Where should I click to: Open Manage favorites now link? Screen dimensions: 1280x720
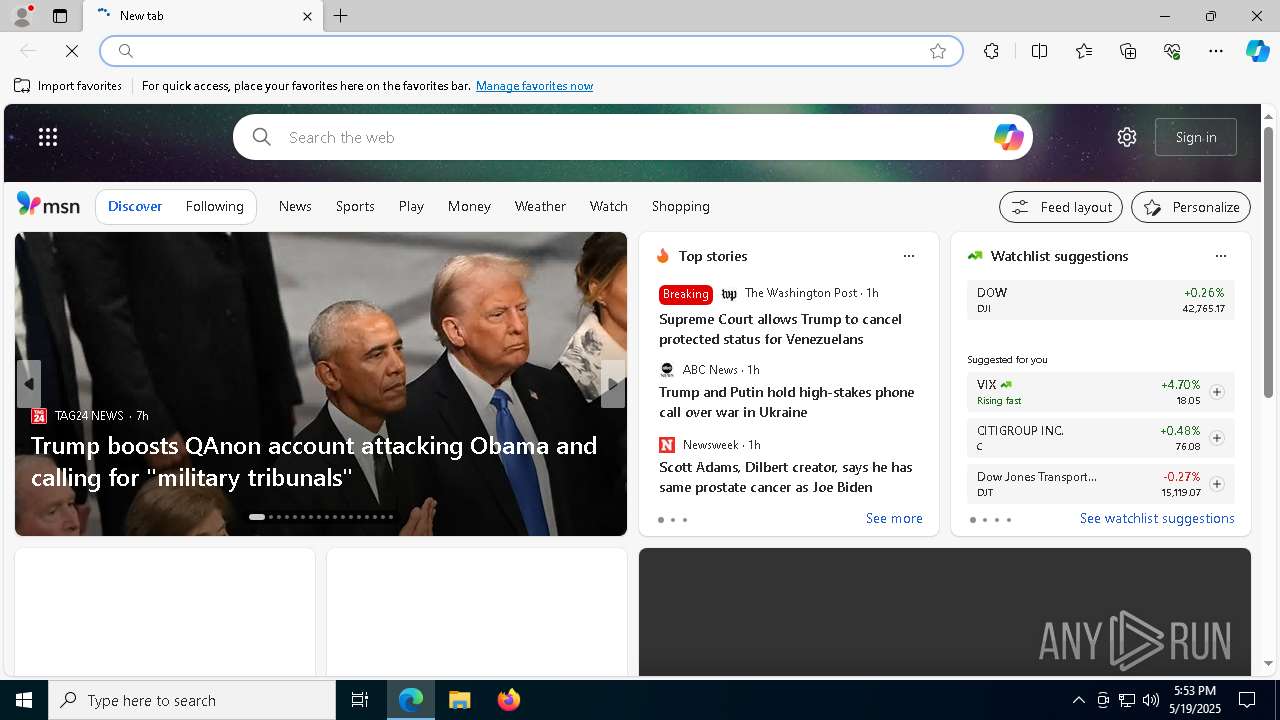coord(534,86)
